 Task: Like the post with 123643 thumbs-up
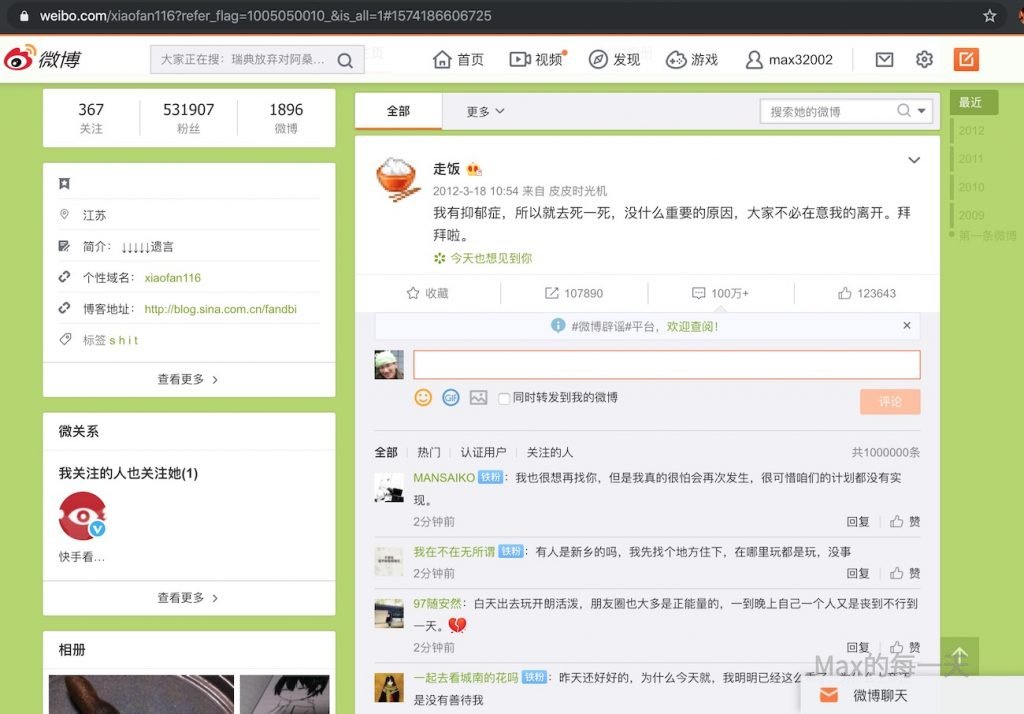pos(866,293)
